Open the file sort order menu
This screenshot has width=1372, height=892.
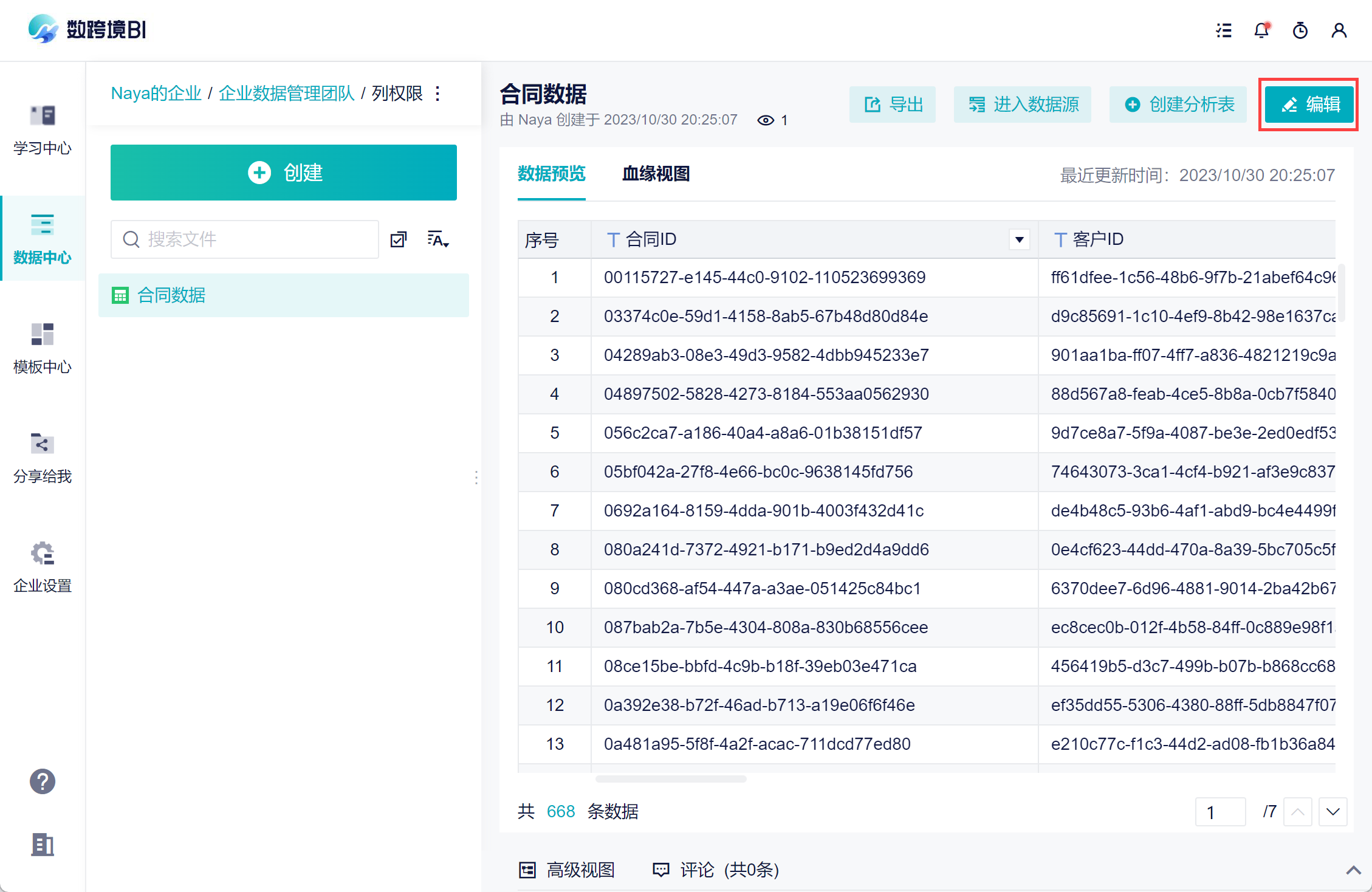pos(437,239)
